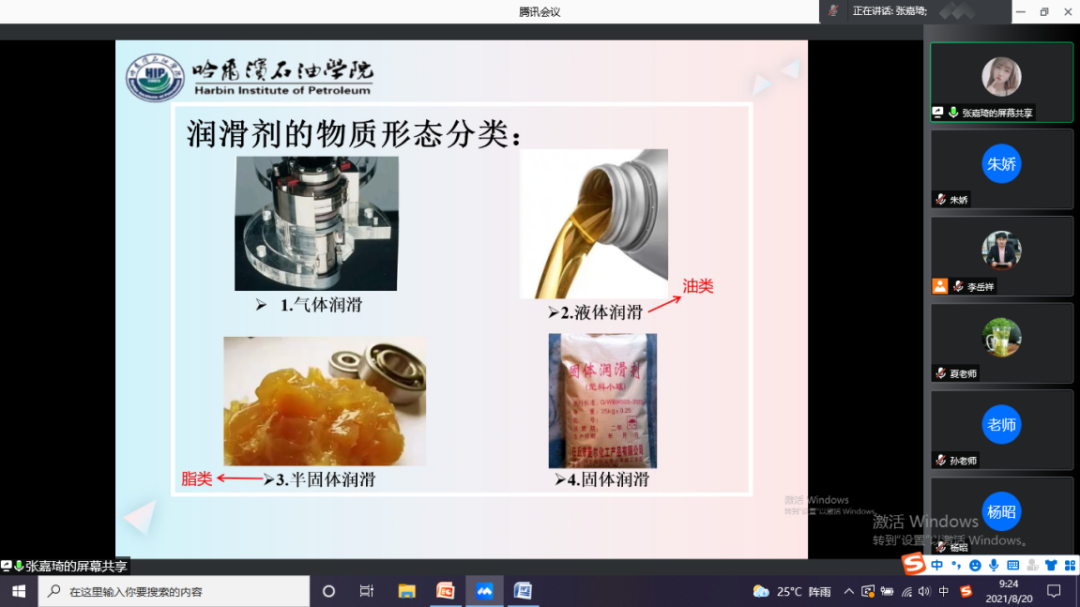Open the PowerPoint app in the taskbar
This screenshot has width=1080, height=607.
[446, 591]
